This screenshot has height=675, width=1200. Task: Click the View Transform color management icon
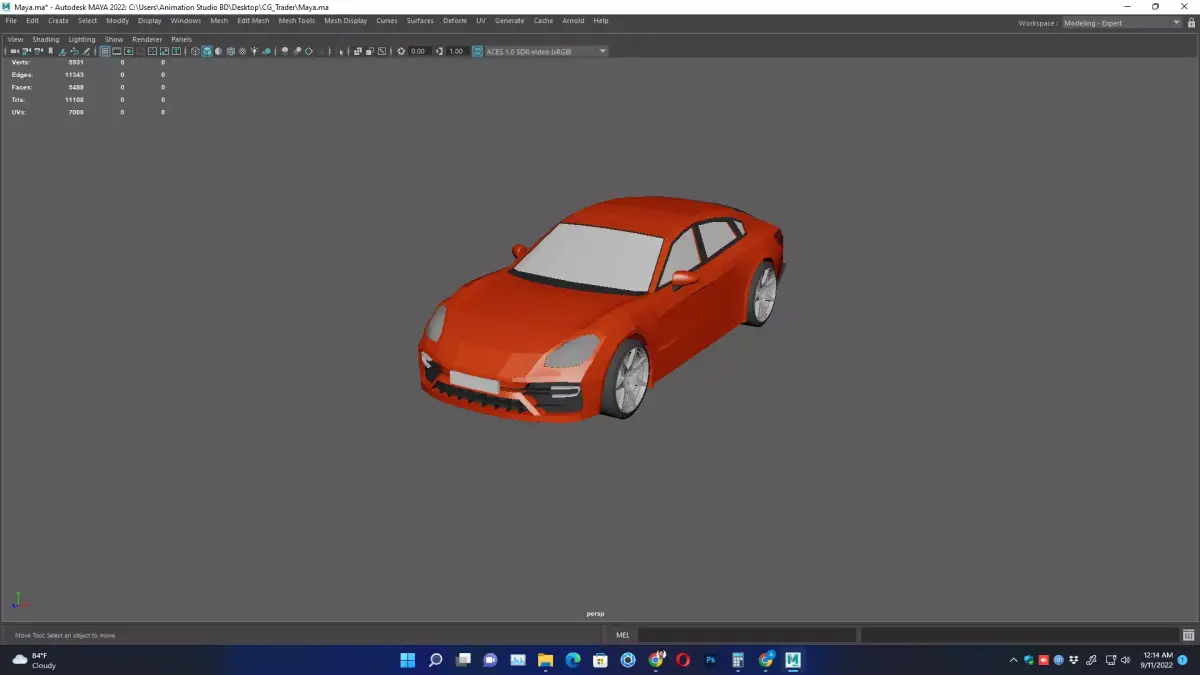(477, 51)
